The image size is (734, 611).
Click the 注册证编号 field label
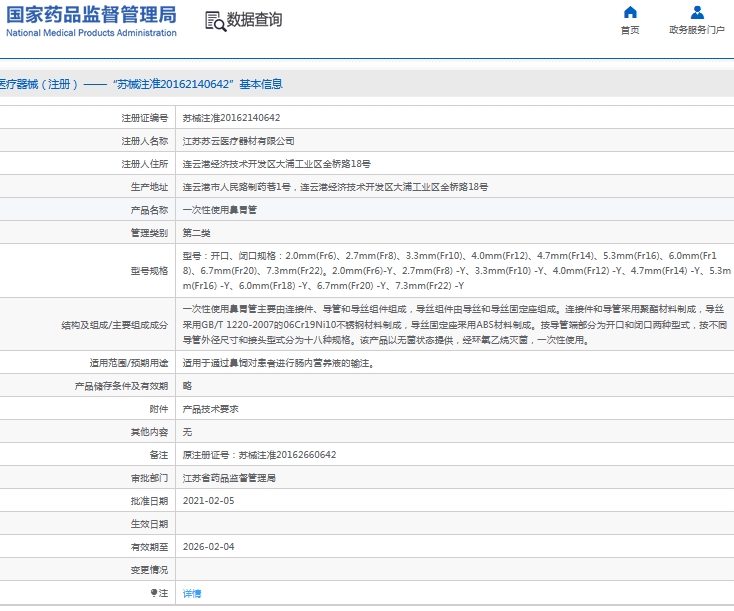pos(145,118)
